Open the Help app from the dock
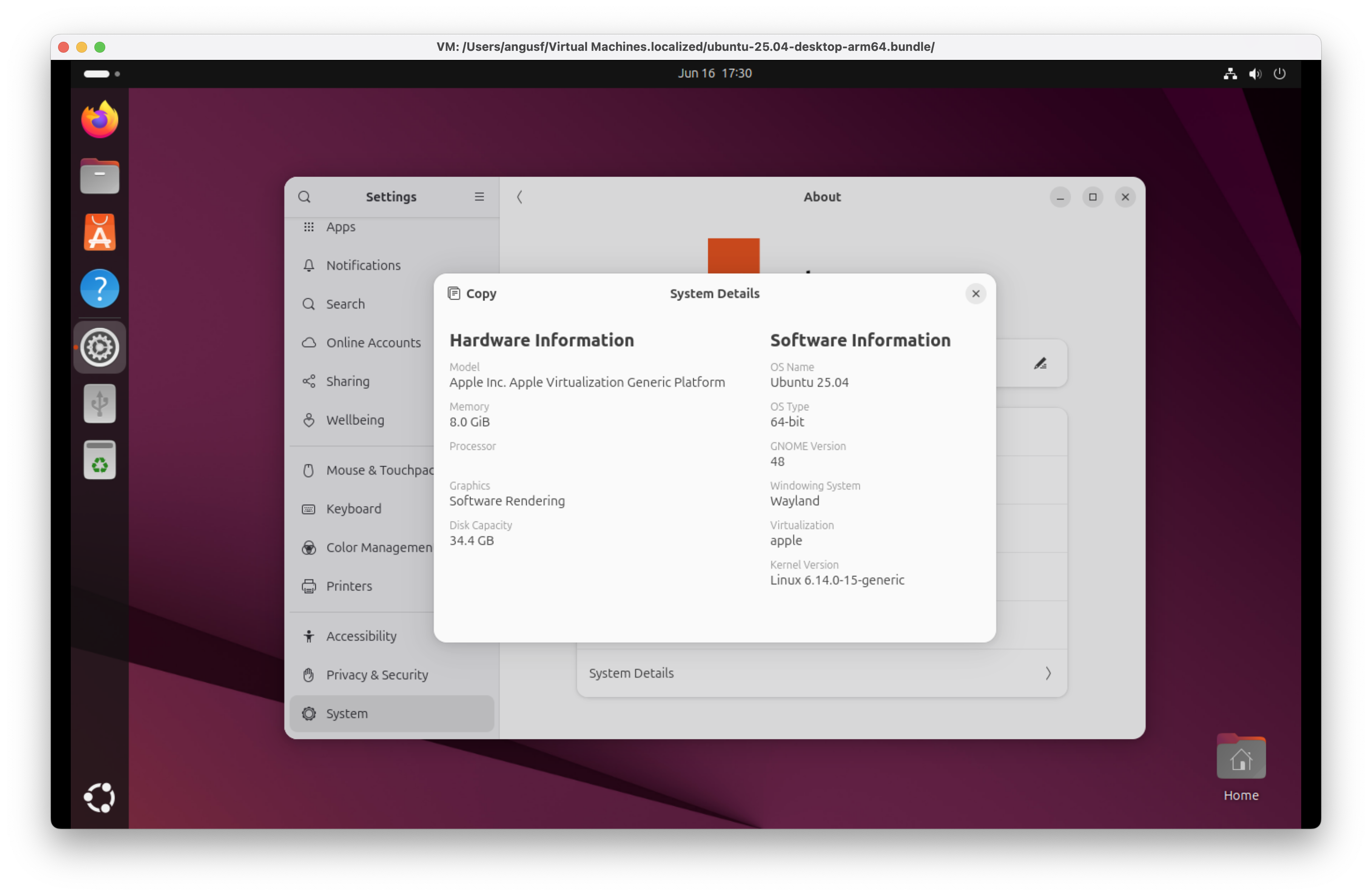Screen dimensions: 1372x896 99,288
